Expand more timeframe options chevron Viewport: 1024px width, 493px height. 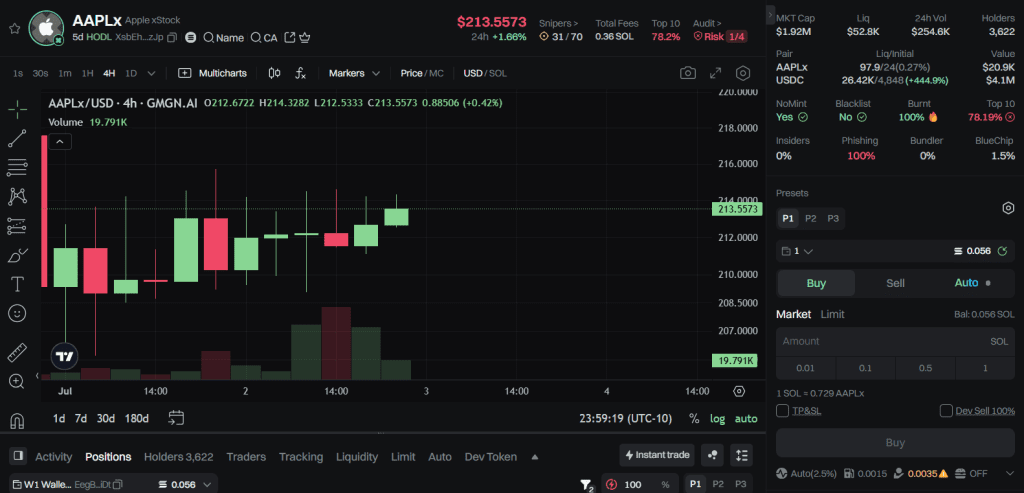pos(152,73)
